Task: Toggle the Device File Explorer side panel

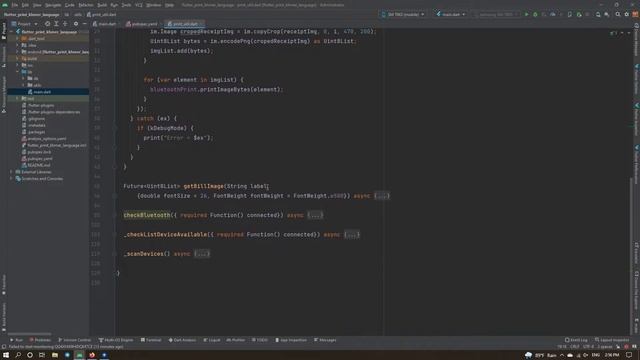Action: (x=636, y=290)
